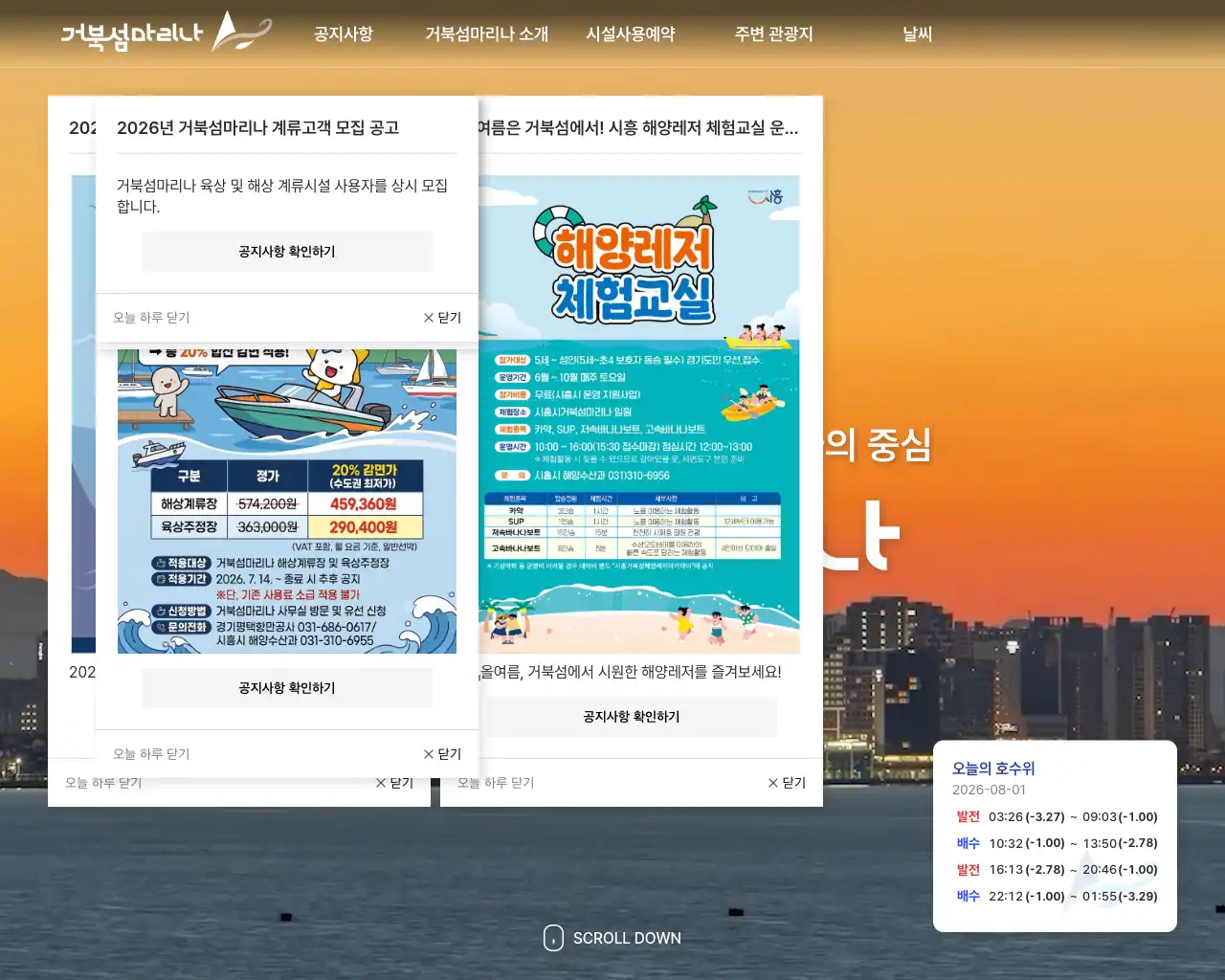This screenshot has width=1225, height=980.
Task: Click the mouse scroll icon beside SCROLL DOWN
Action: pyautogui.click(x=553, y=938)
